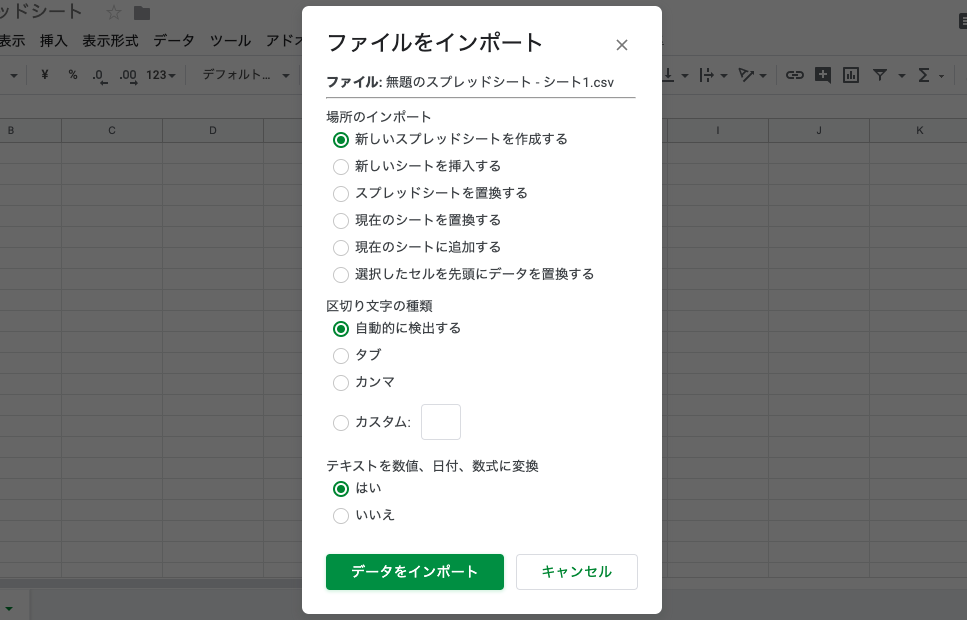Open the データ menu
Screen dimensions: 967x620
click(x=174, y=41)
